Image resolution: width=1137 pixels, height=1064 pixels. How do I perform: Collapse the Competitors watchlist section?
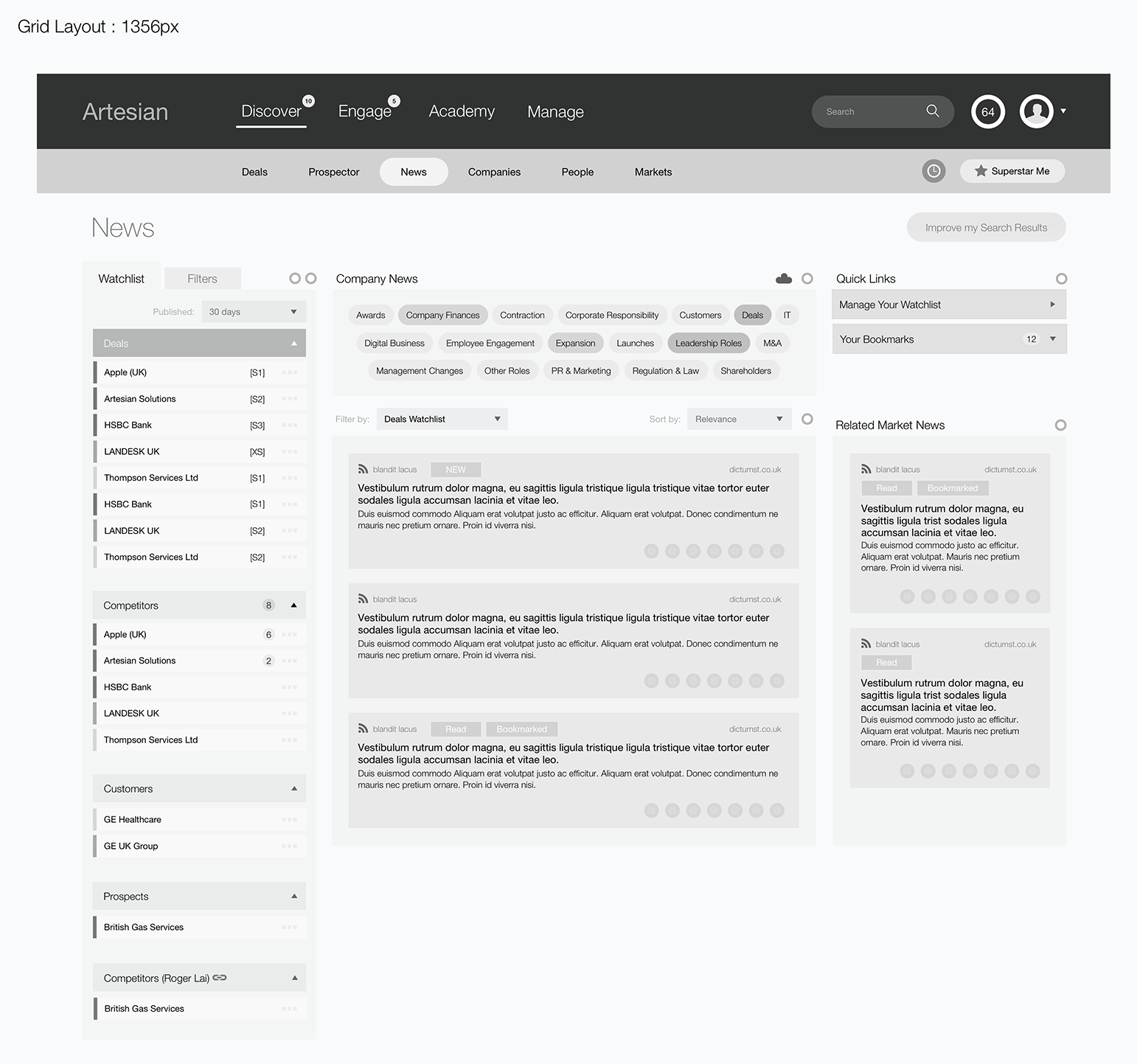tap(293, 605)
